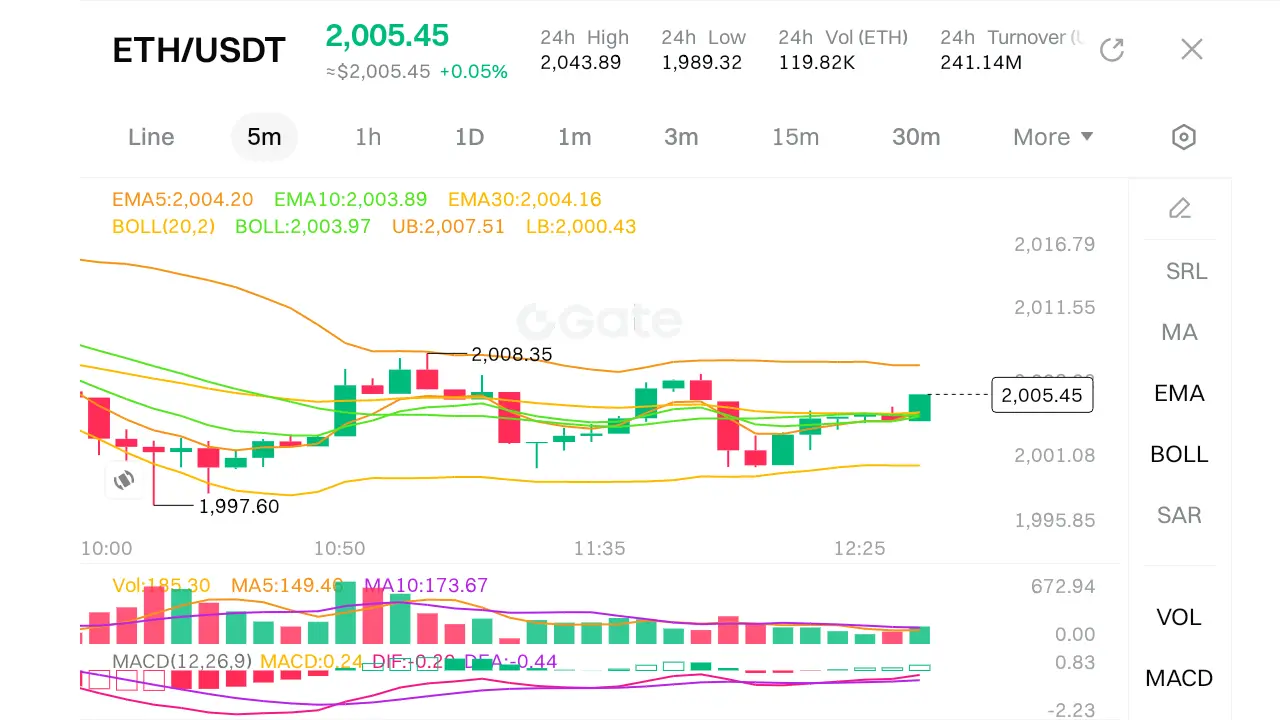This screenshot has width=1280, height=720.
Task: Click the 1,997.60 low marker label
Action: pos(239,506)
